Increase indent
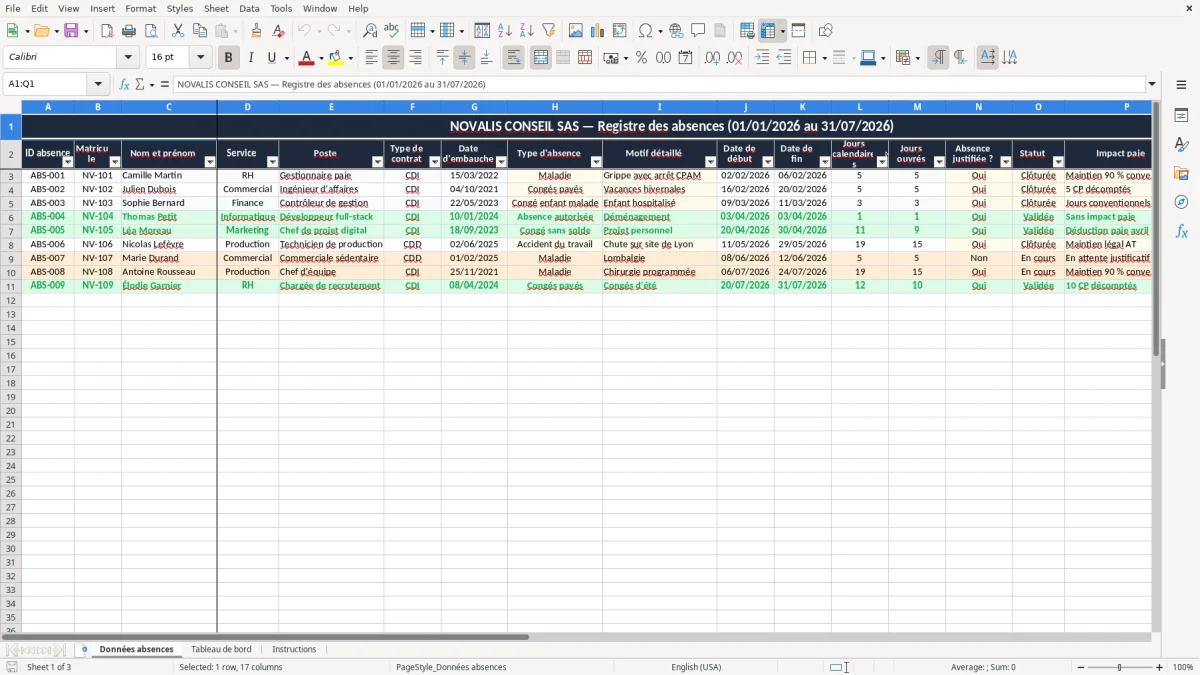 coord(762,58)
